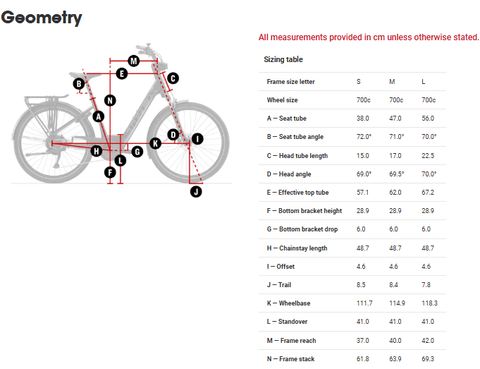Click the J trail marker
Screen dimensions: 480x369
point(196,191)
